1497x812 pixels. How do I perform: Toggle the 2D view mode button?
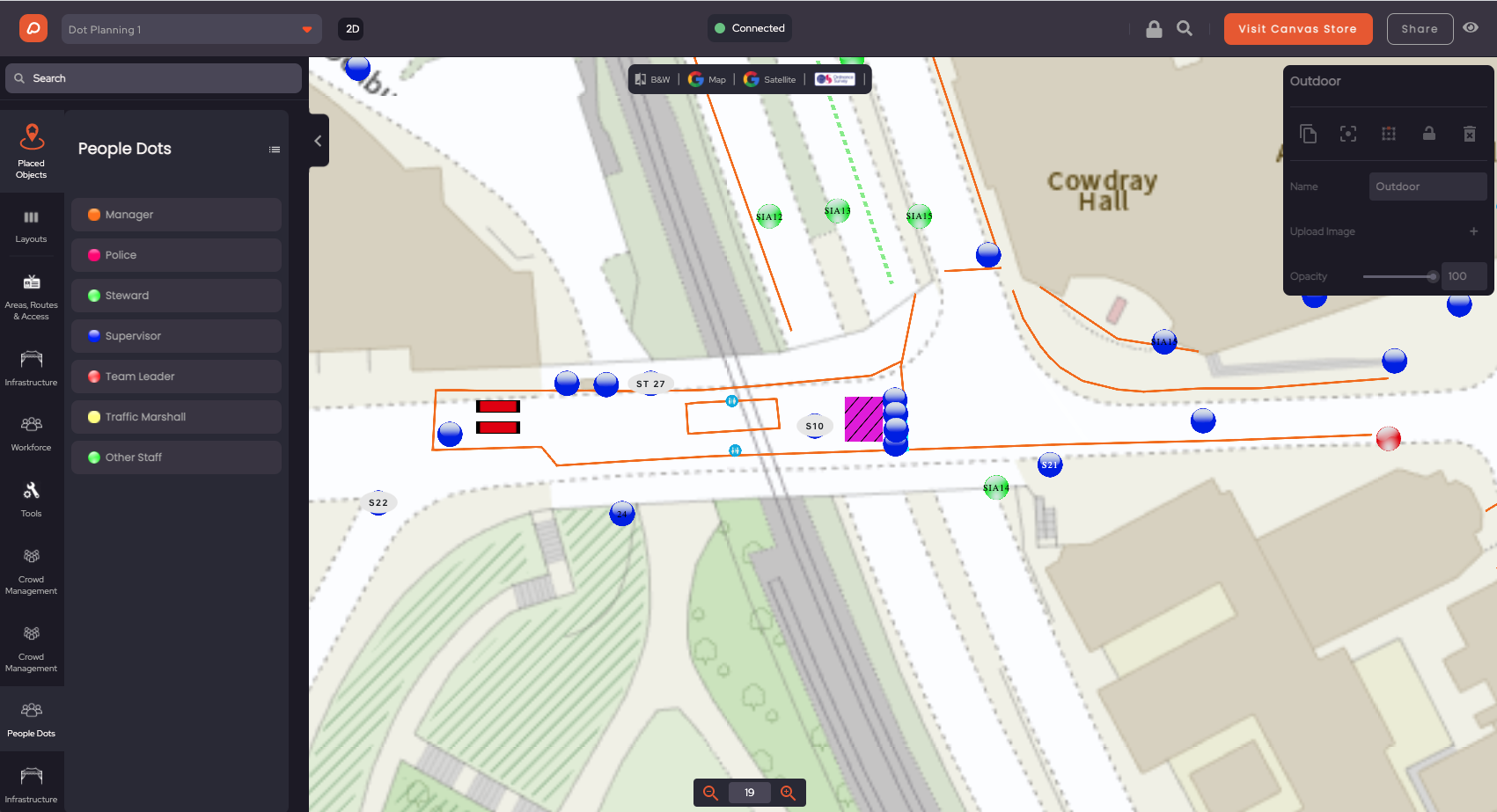click(352, 29)
